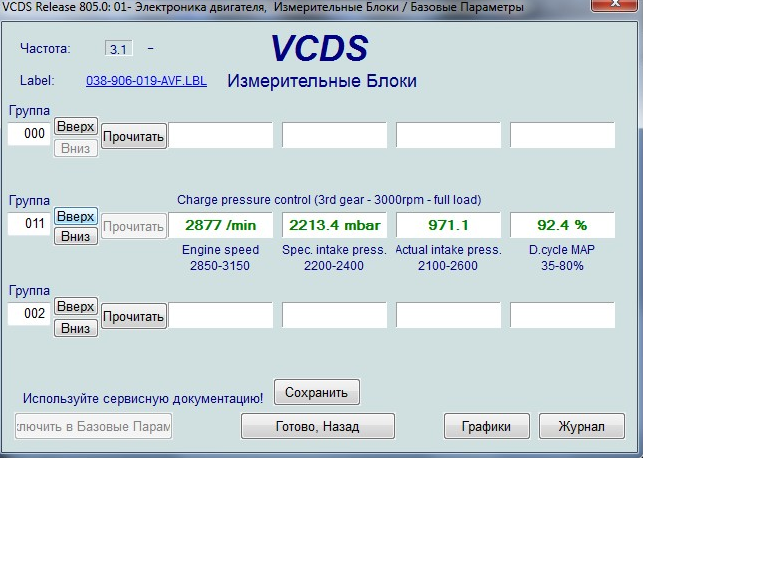
Task: Click the second empty field of group 000
Action: click(334, 135)
